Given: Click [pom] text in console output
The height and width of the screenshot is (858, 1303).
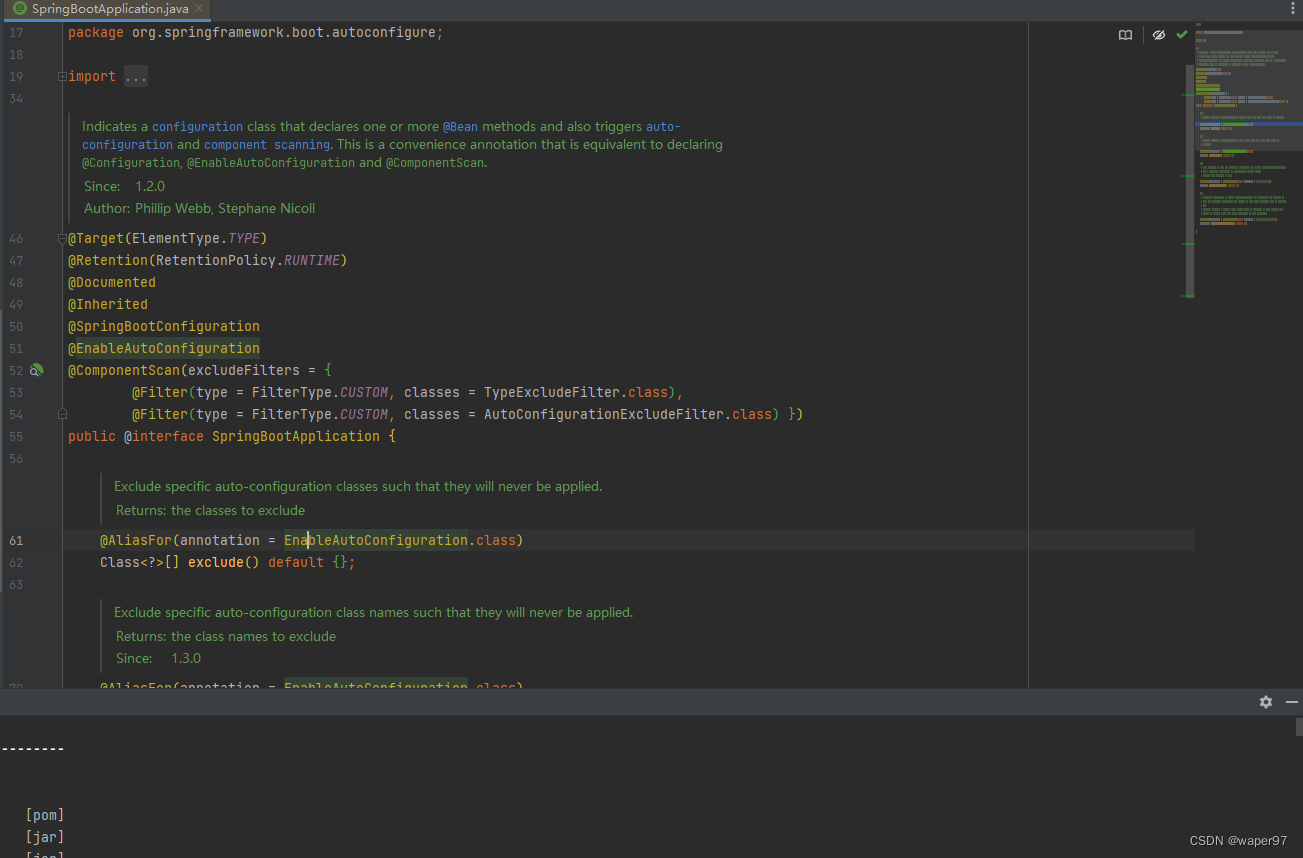Looking at the screenshot, I should point(45,815).
